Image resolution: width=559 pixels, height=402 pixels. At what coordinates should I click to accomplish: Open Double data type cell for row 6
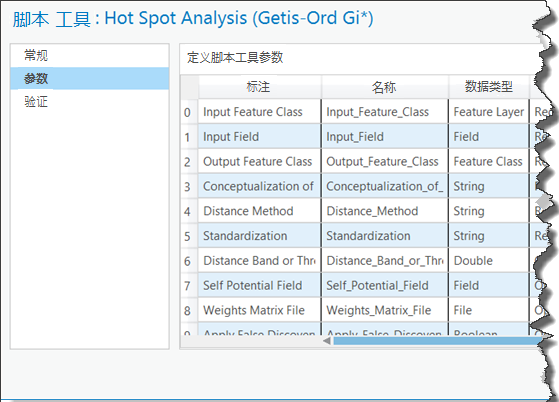[489, 261]
